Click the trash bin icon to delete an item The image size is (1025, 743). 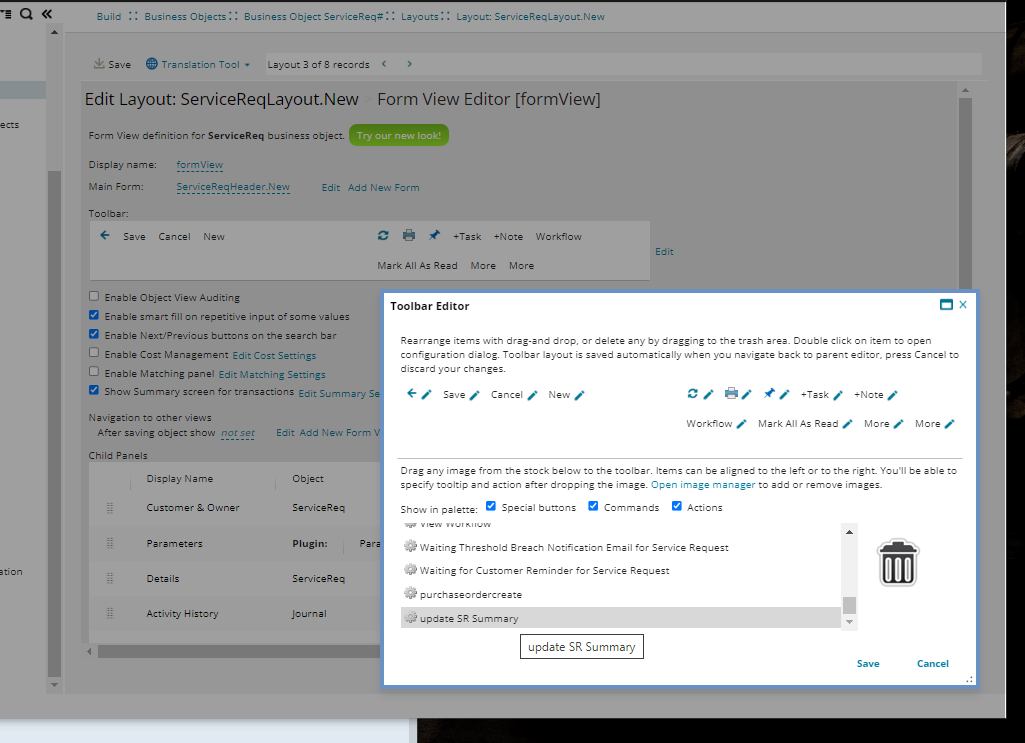(x=897, y=562)
